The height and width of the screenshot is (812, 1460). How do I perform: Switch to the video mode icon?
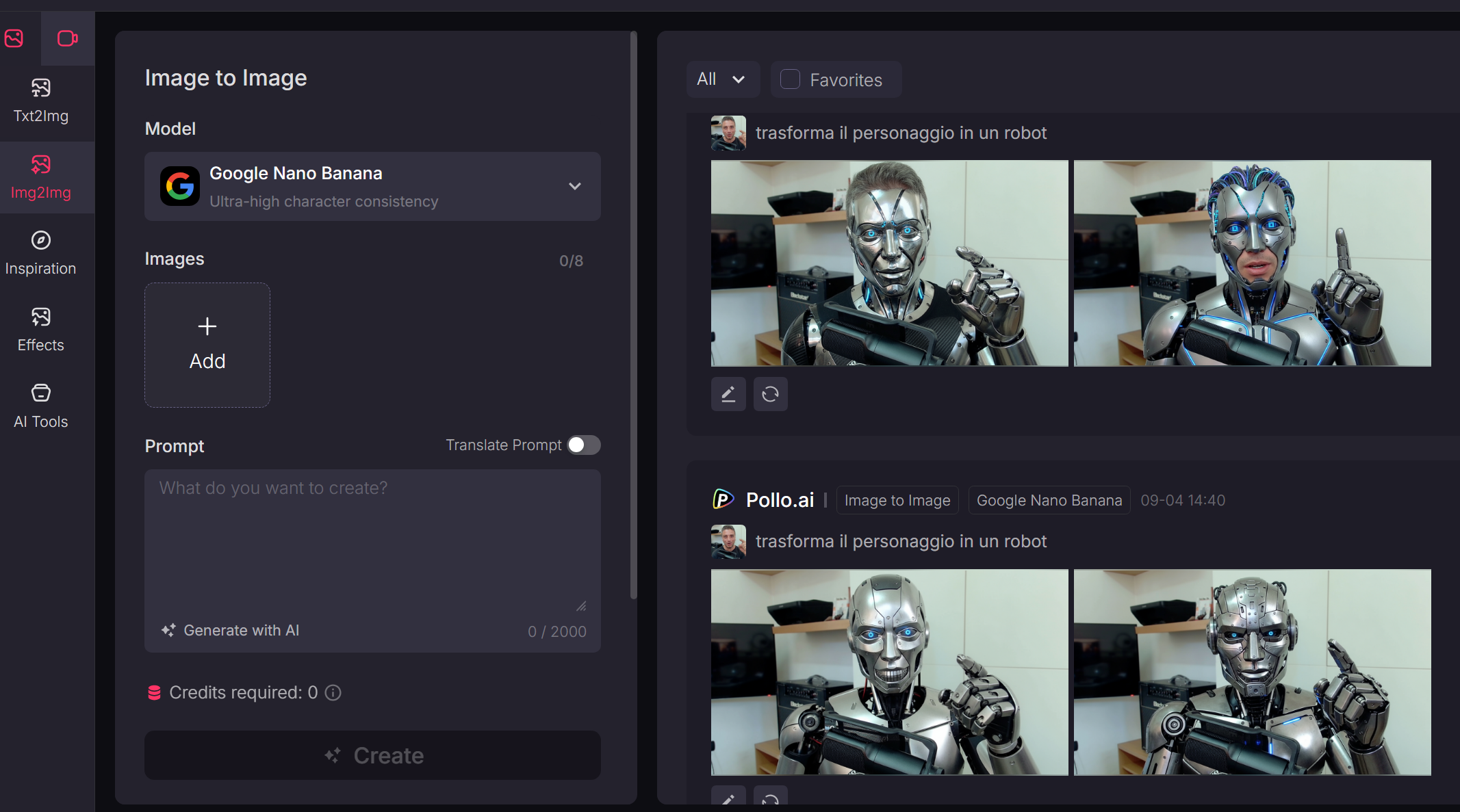point(67,38)
